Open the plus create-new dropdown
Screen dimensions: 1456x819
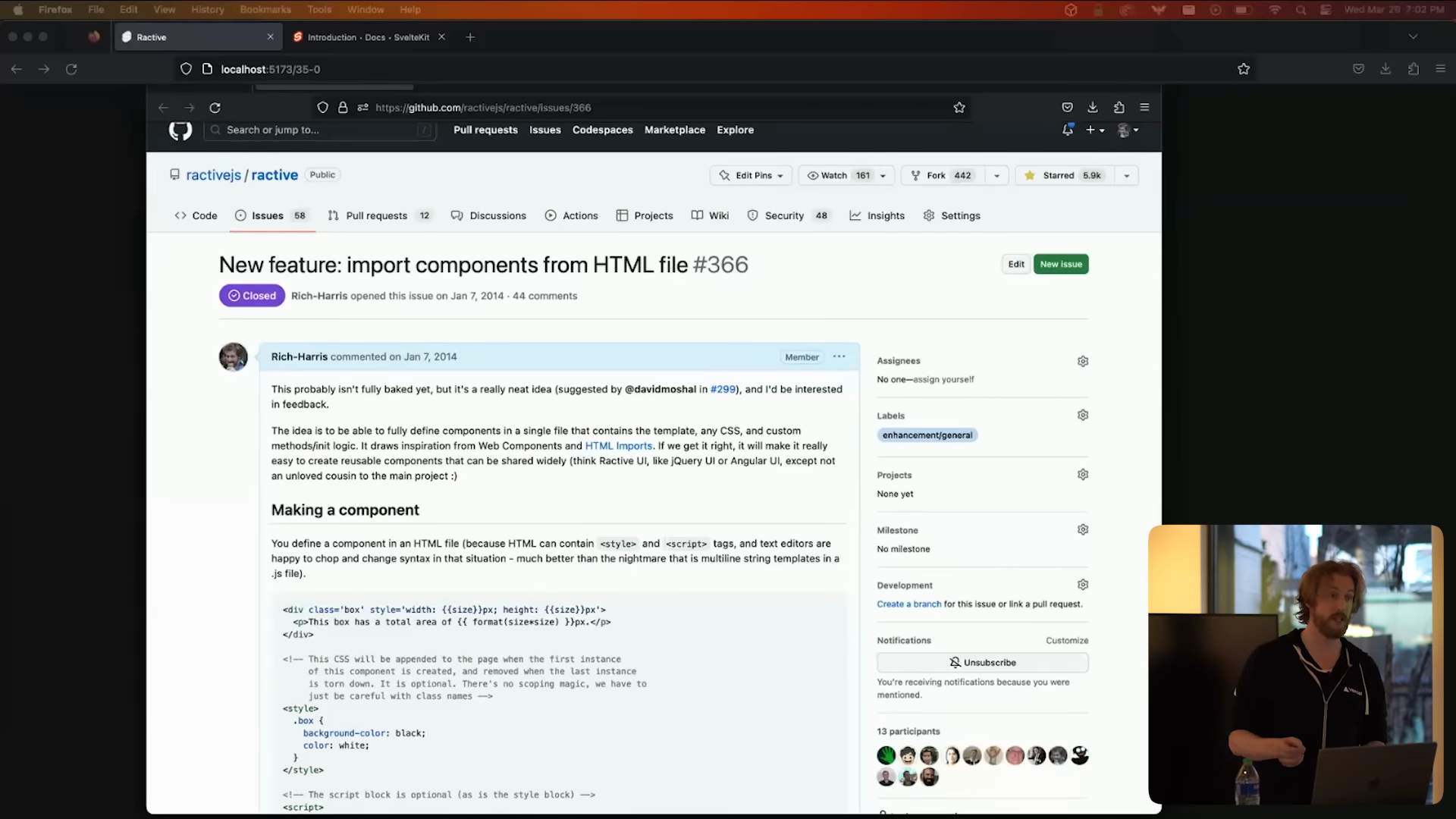click(1094, 130)
